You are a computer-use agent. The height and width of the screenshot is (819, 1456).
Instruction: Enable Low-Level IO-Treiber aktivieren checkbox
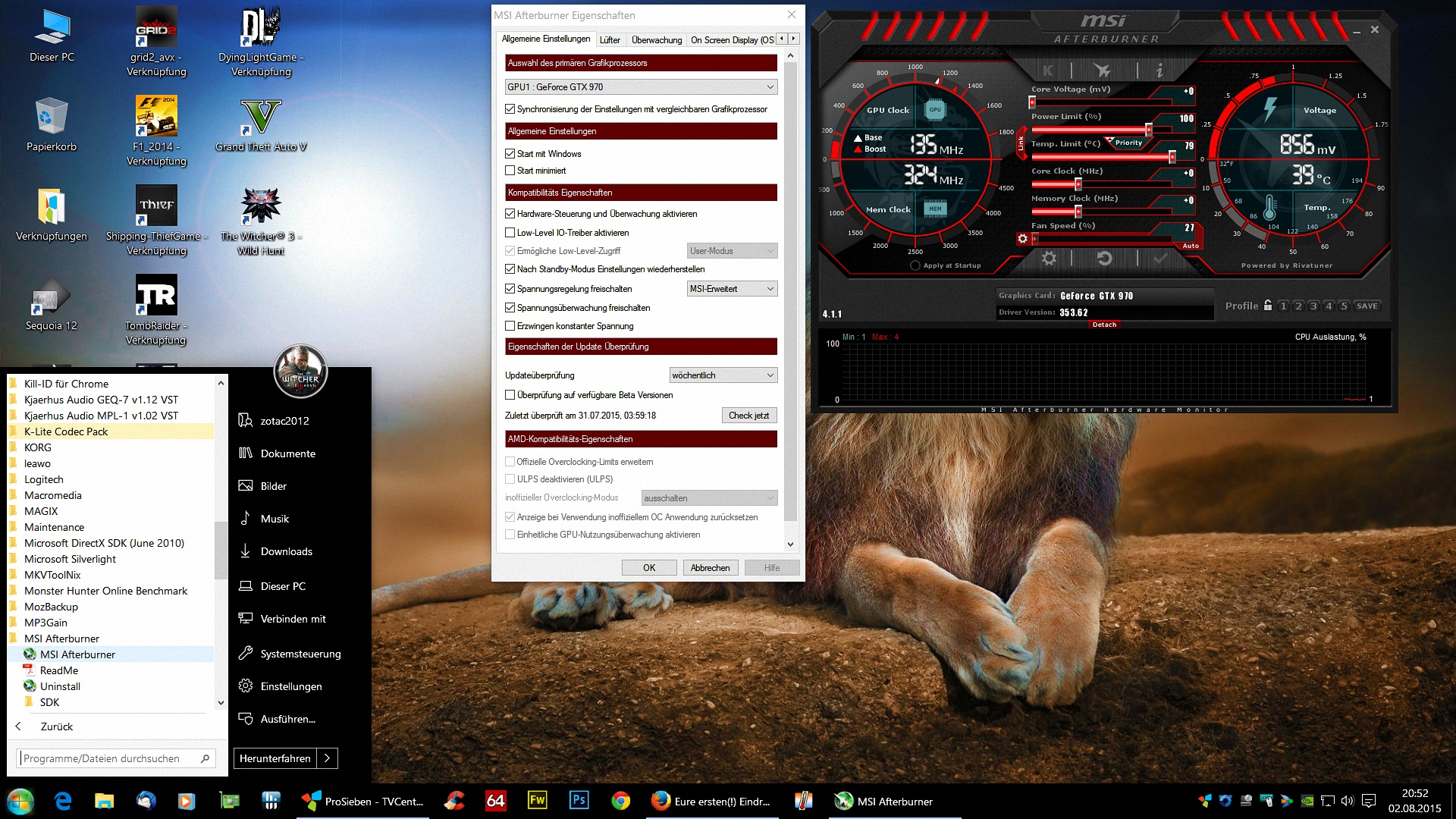coord(510,233)
